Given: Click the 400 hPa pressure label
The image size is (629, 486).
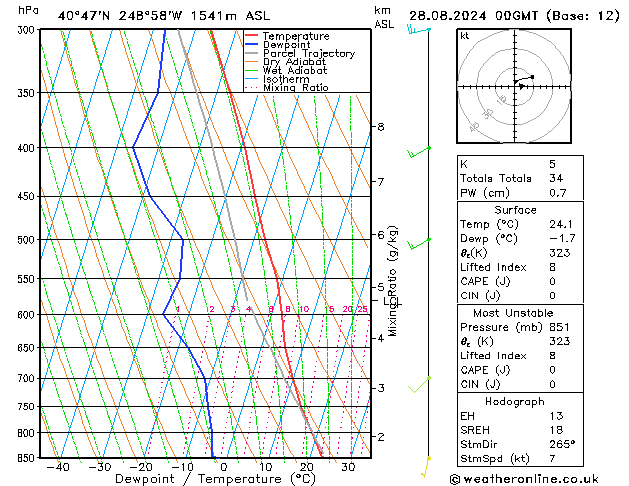Looking at the screenshot, I should point(28,148).
